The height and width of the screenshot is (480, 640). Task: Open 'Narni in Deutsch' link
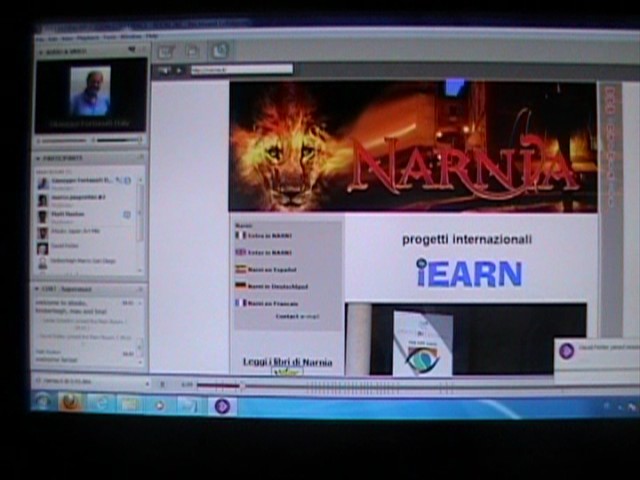coord(271,286)
